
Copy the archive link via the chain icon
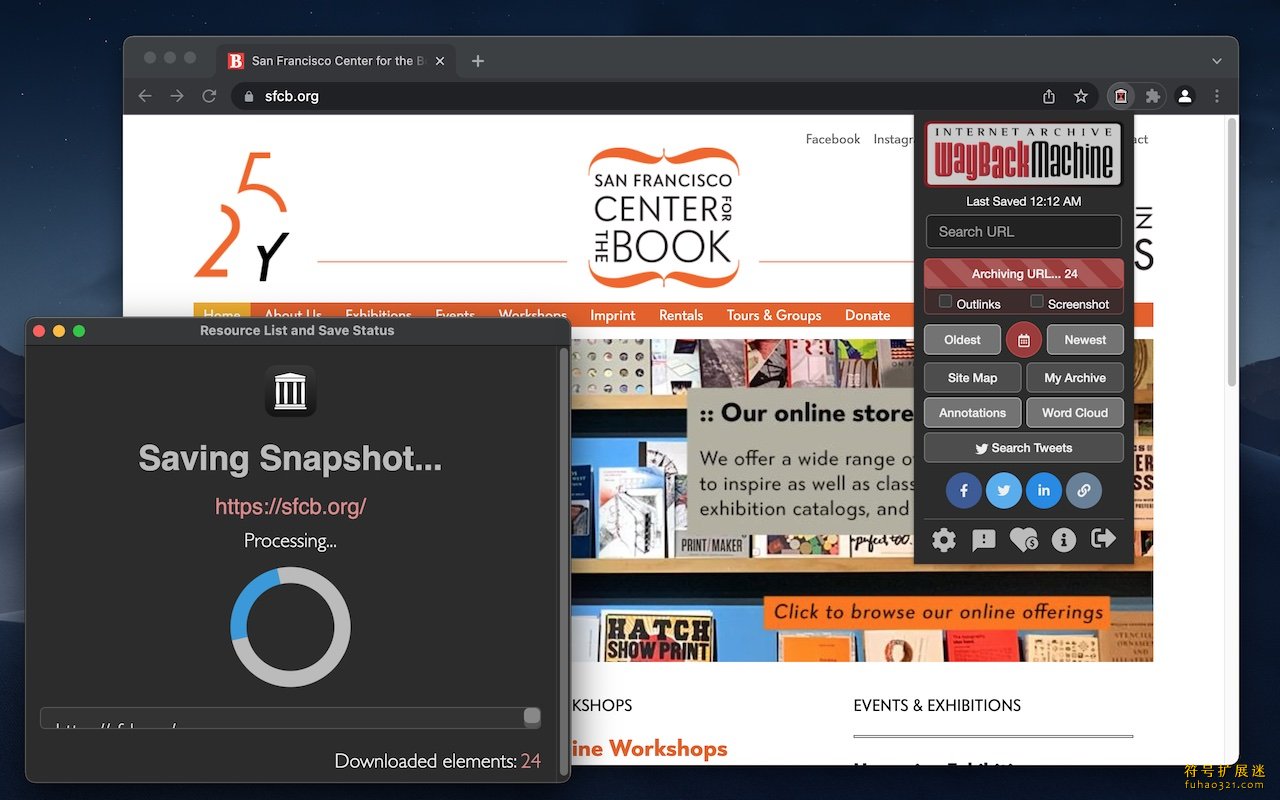[1084, 490]
